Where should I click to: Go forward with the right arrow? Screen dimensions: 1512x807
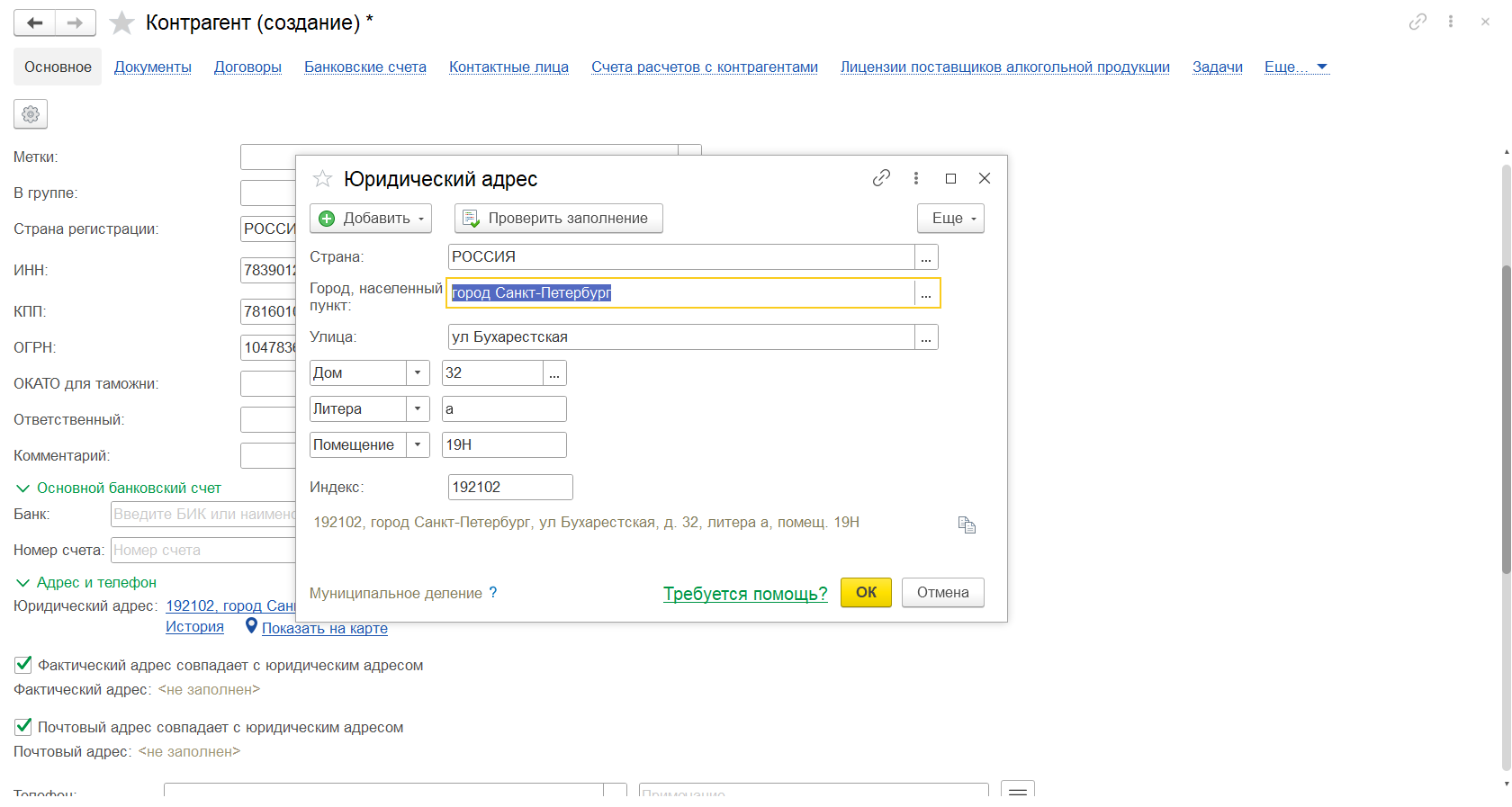tap(76, 22)
